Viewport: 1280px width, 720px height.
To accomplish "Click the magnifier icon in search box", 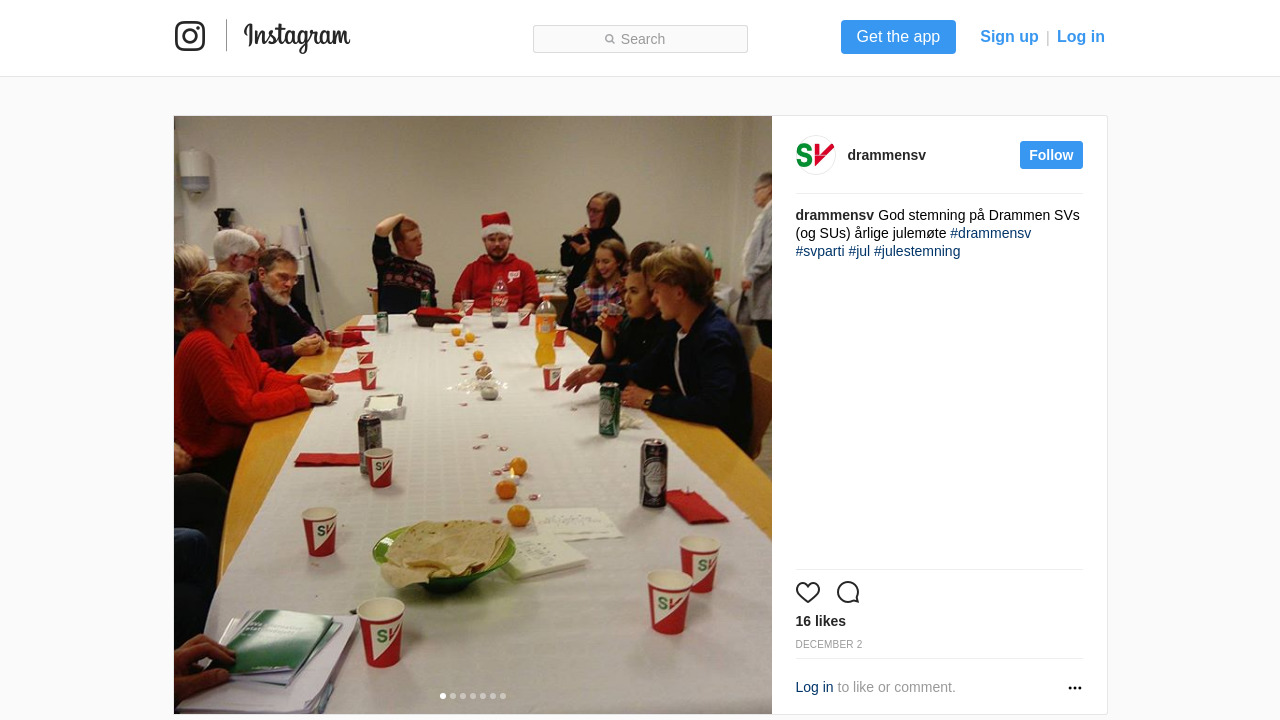I will (610, 39).
